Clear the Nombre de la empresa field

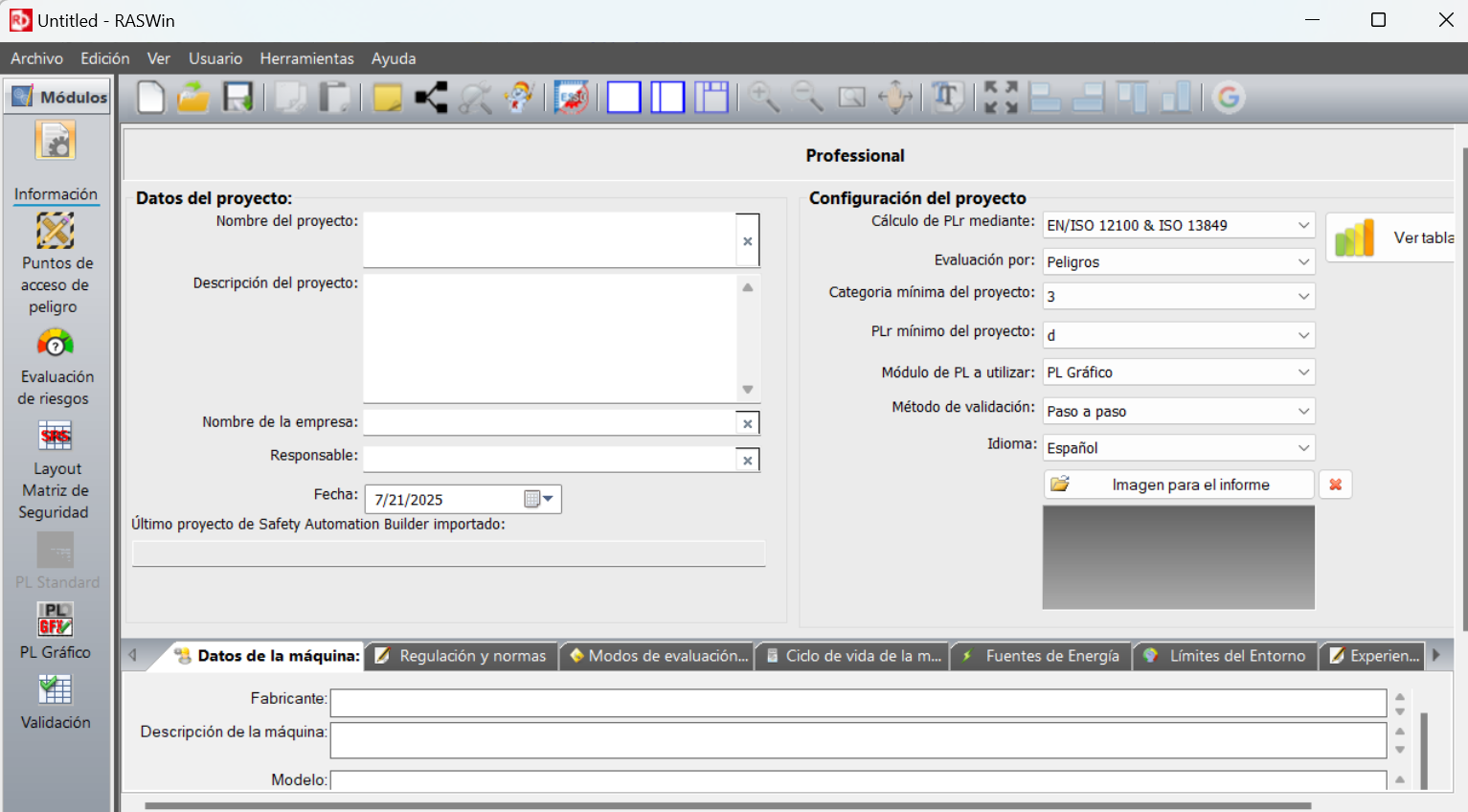tap(748, 423)
